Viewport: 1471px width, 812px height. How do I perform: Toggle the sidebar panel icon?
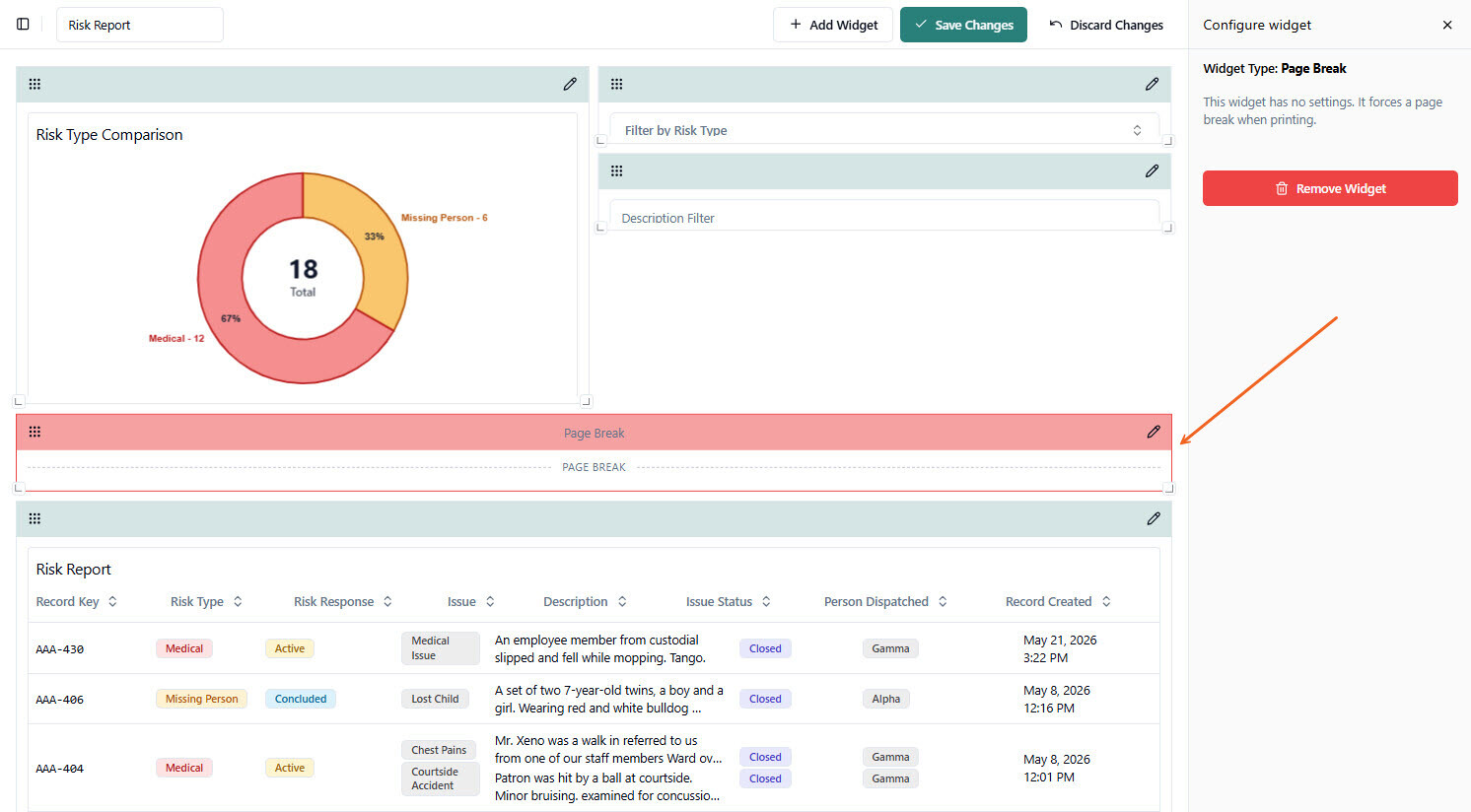pos(23,25)
